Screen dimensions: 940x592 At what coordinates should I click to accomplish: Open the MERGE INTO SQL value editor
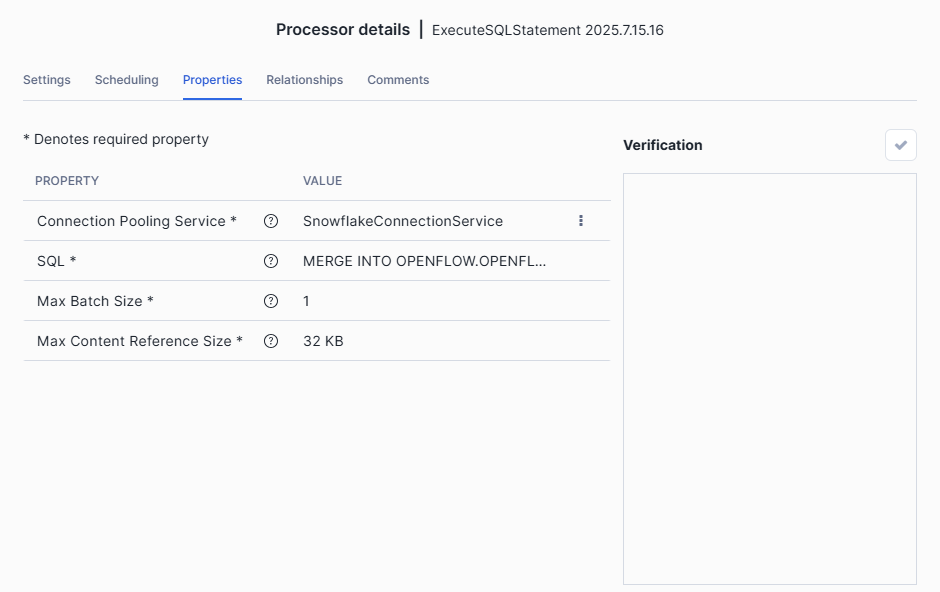425,261
